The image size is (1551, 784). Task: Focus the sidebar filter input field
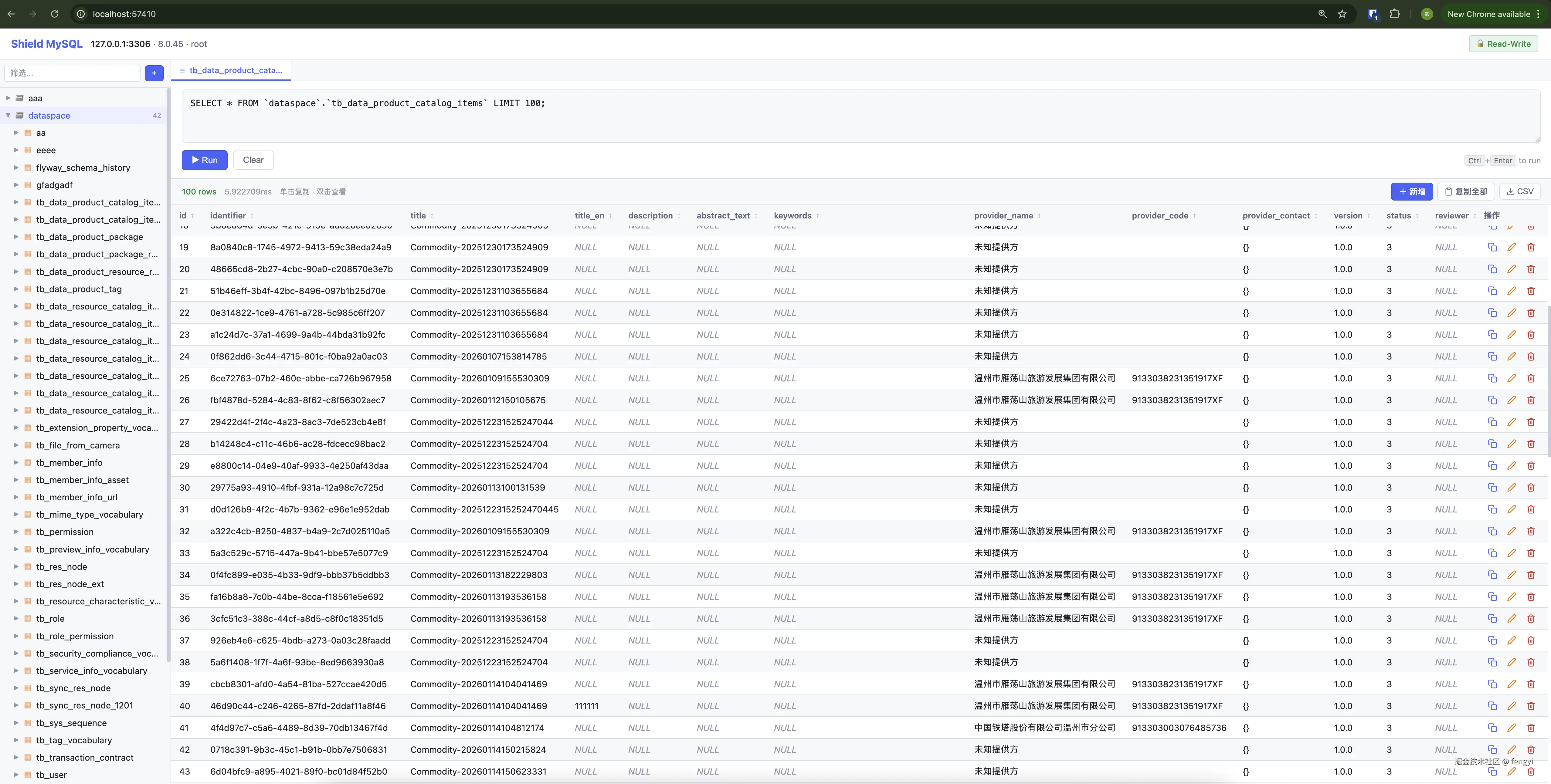(x=72, y=73)
